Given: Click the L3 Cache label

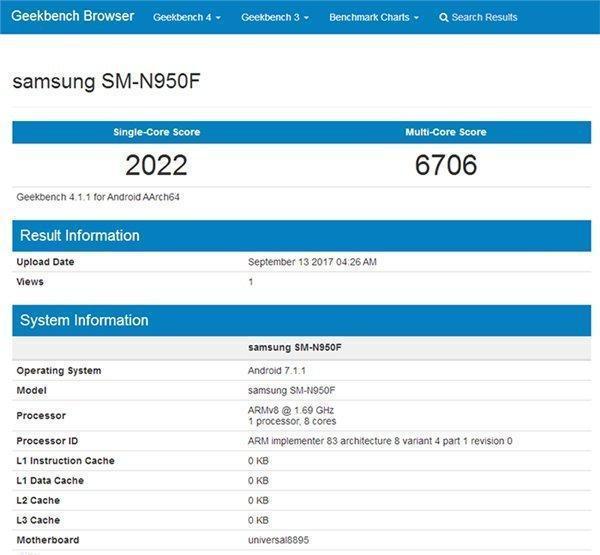Looking at the screenshot, I should (38, 521).
